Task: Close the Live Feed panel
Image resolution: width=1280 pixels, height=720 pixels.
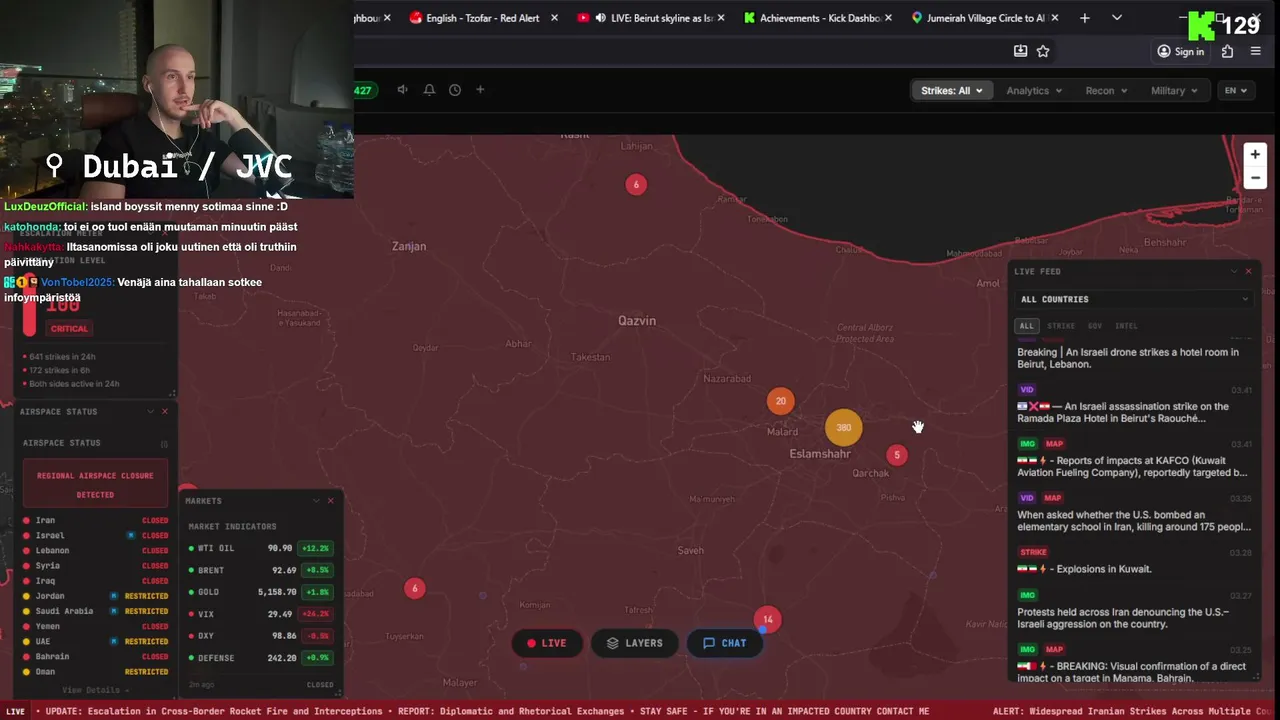Action: pos(1248,271)
